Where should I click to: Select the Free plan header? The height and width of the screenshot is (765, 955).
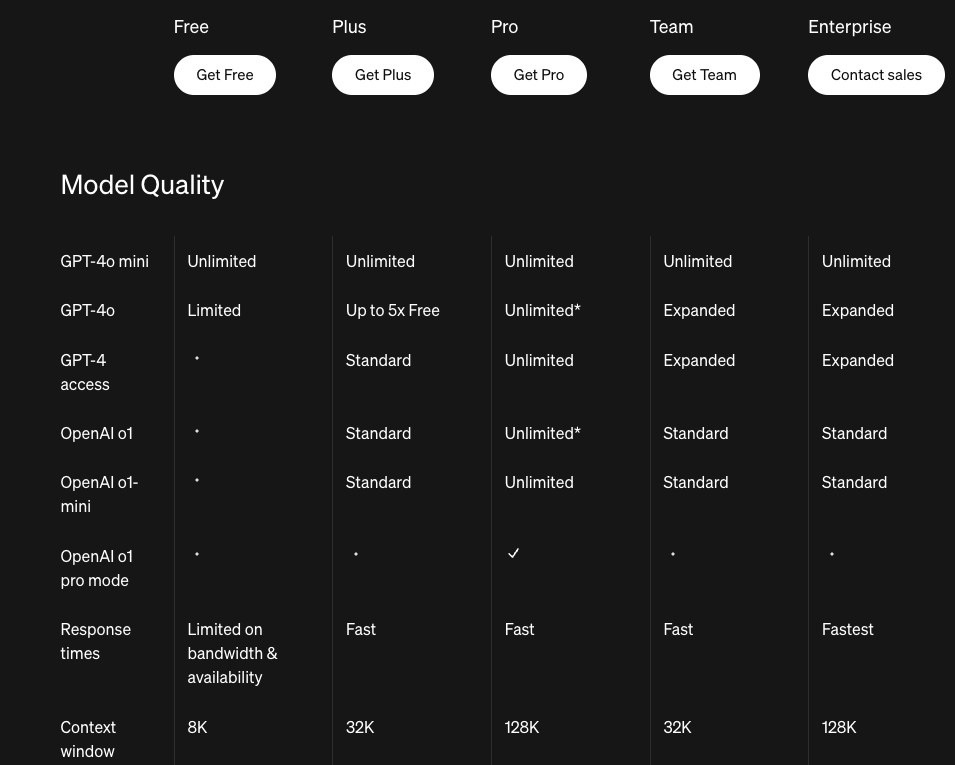[191, 27]
